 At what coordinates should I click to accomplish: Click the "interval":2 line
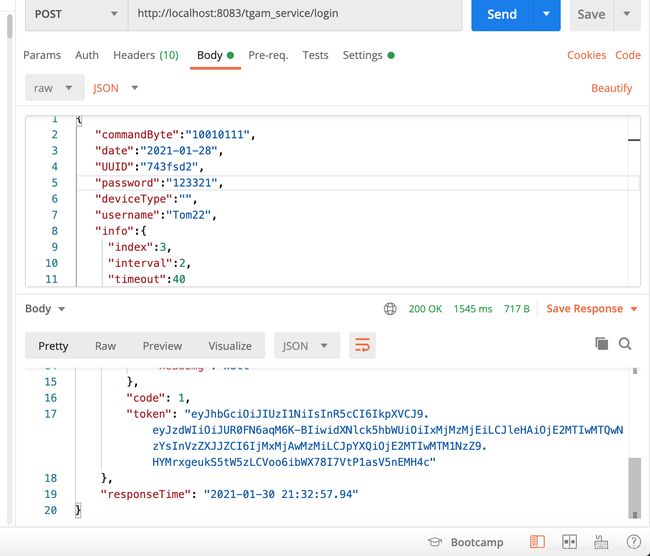click(x=149, y=263)
